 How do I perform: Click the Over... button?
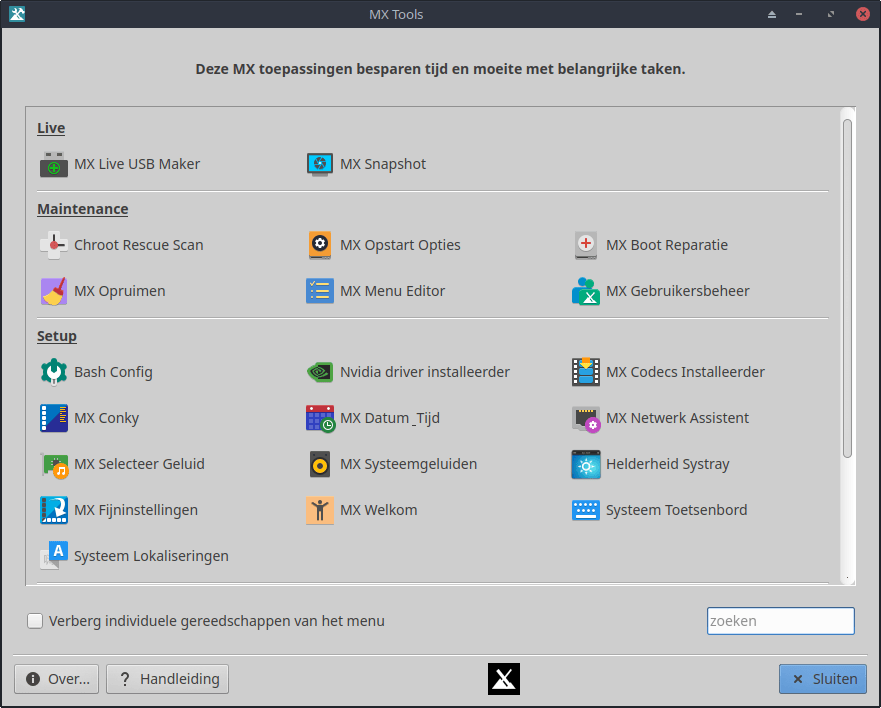point(56,679)
